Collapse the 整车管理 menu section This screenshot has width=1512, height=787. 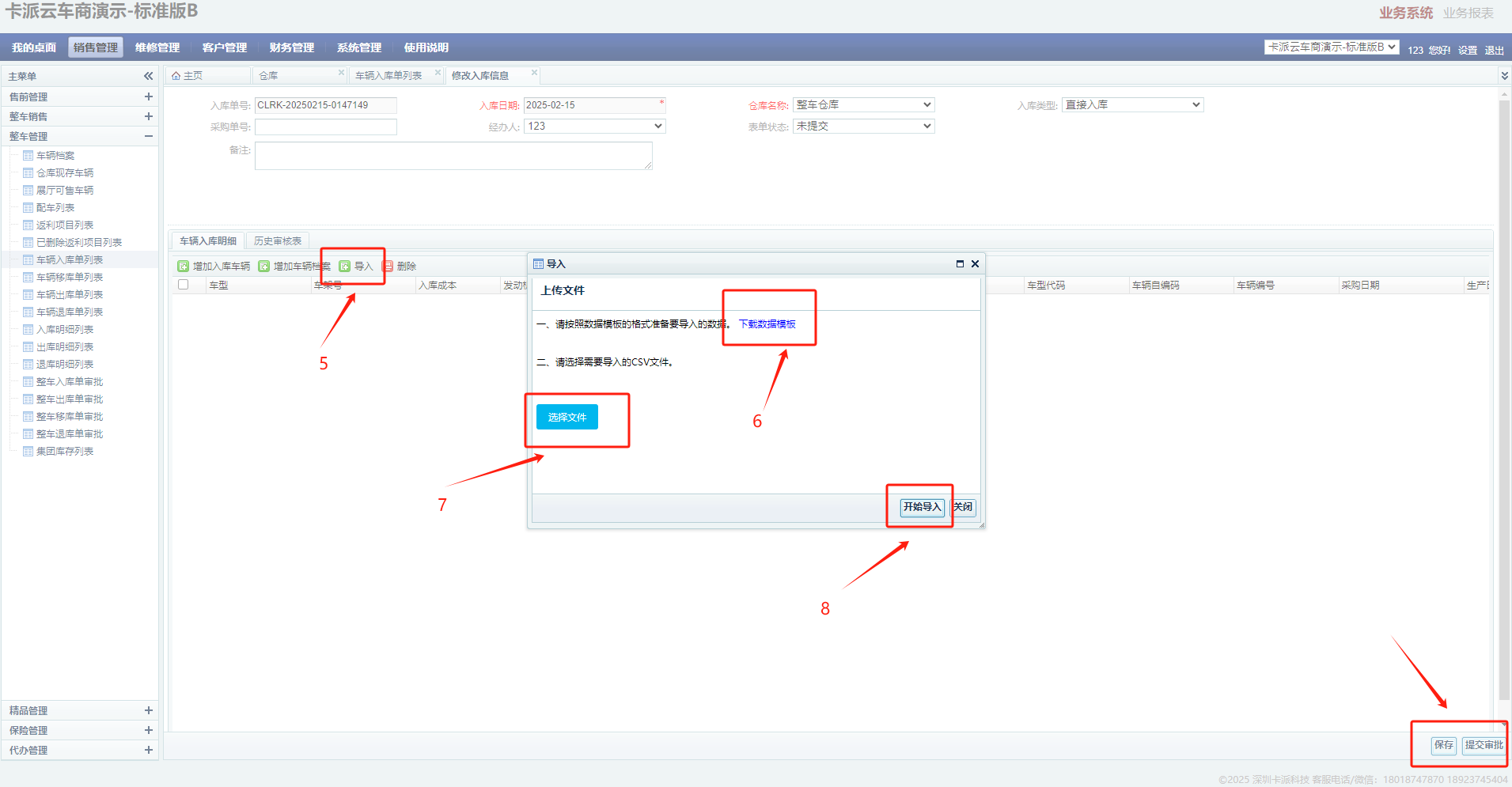pos(148,136)
